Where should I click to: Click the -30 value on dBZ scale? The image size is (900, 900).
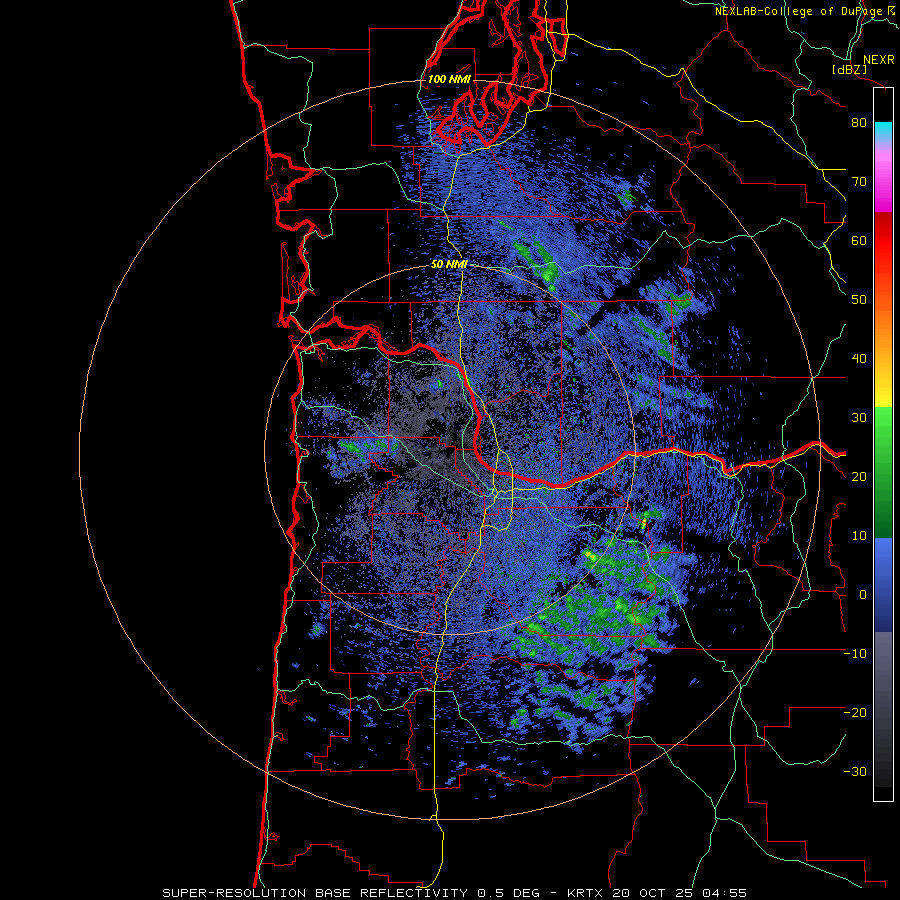(x=855, y=771)
